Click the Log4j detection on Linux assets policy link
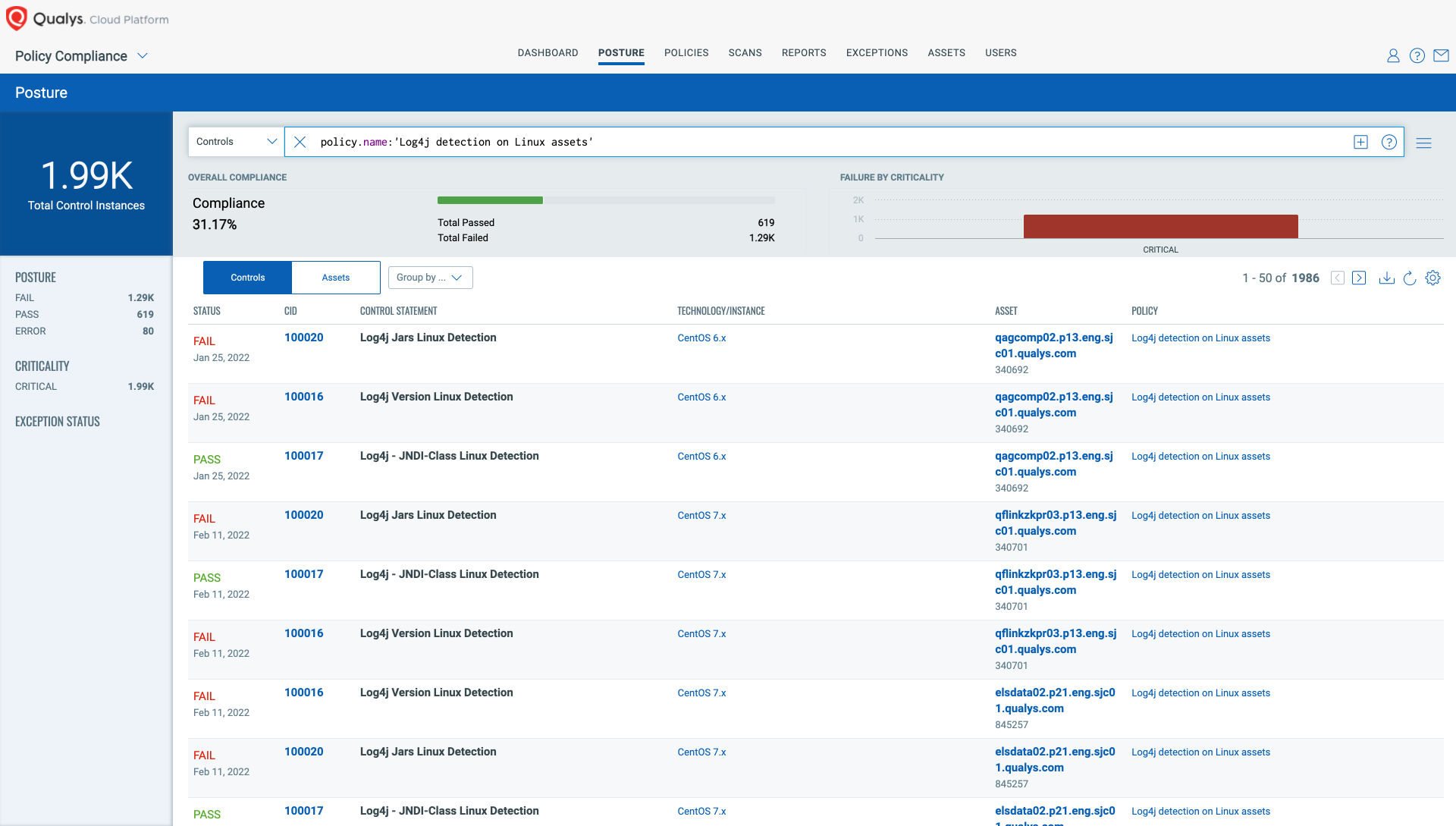This screenshot has width=1456, height=826. click(x=1200, y=337)
